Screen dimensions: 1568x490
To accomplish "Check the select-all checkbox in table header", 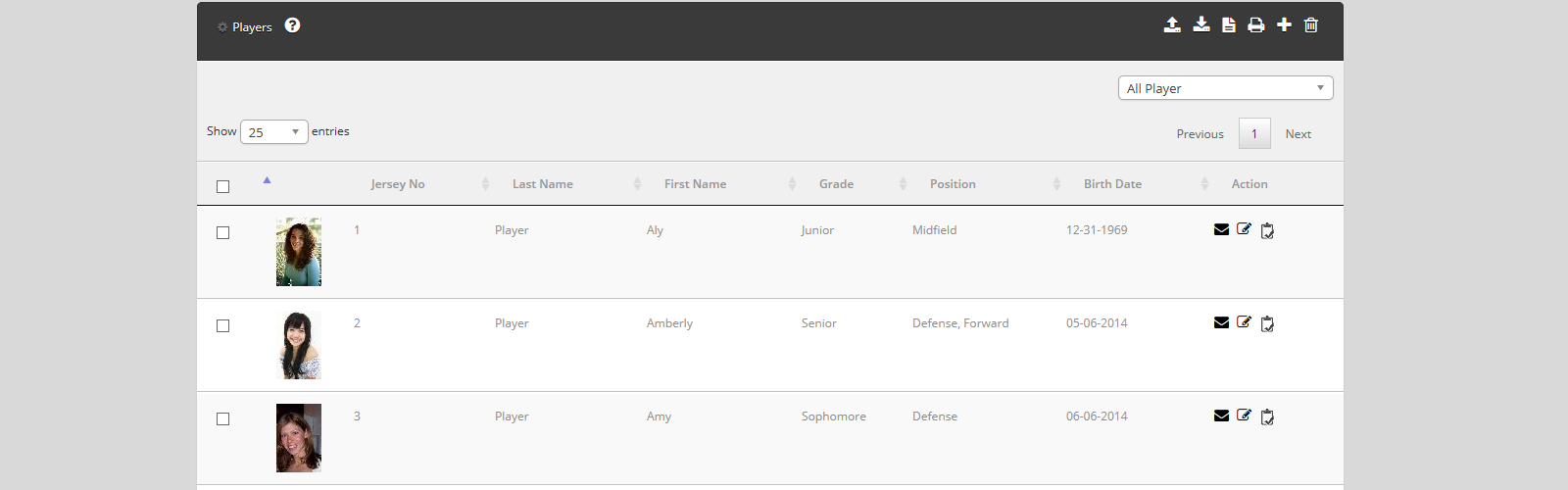I will click(x=222, y=186).
